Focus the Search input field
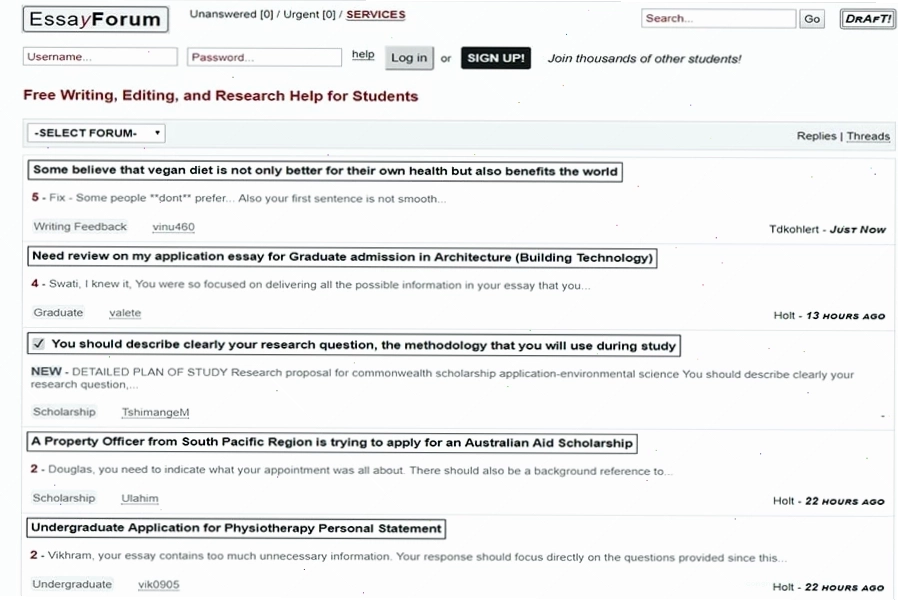Viewport: 898px width, 600px height. point(718,18)
